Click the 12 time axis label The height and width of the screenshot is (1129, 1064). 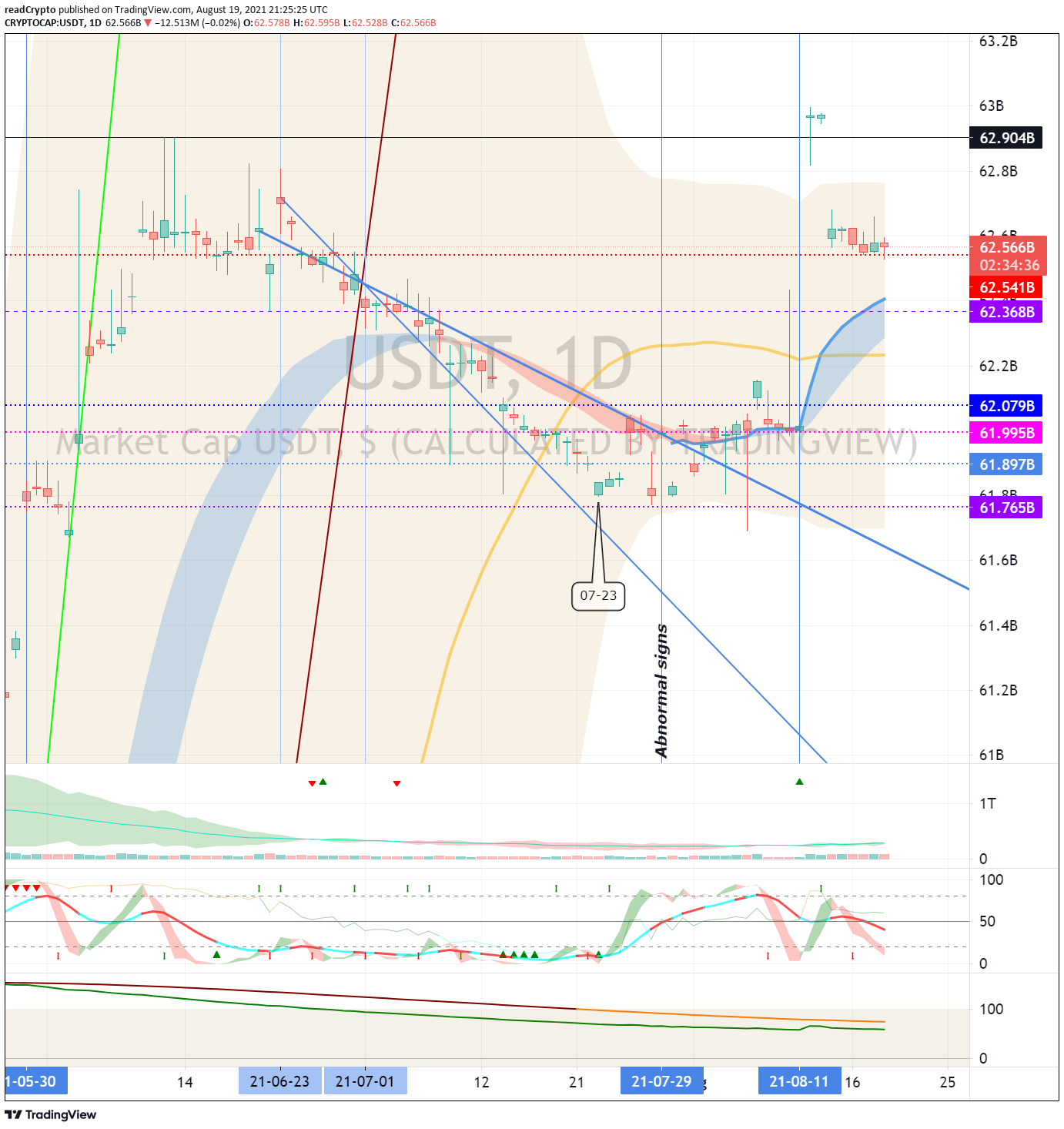481,1083
